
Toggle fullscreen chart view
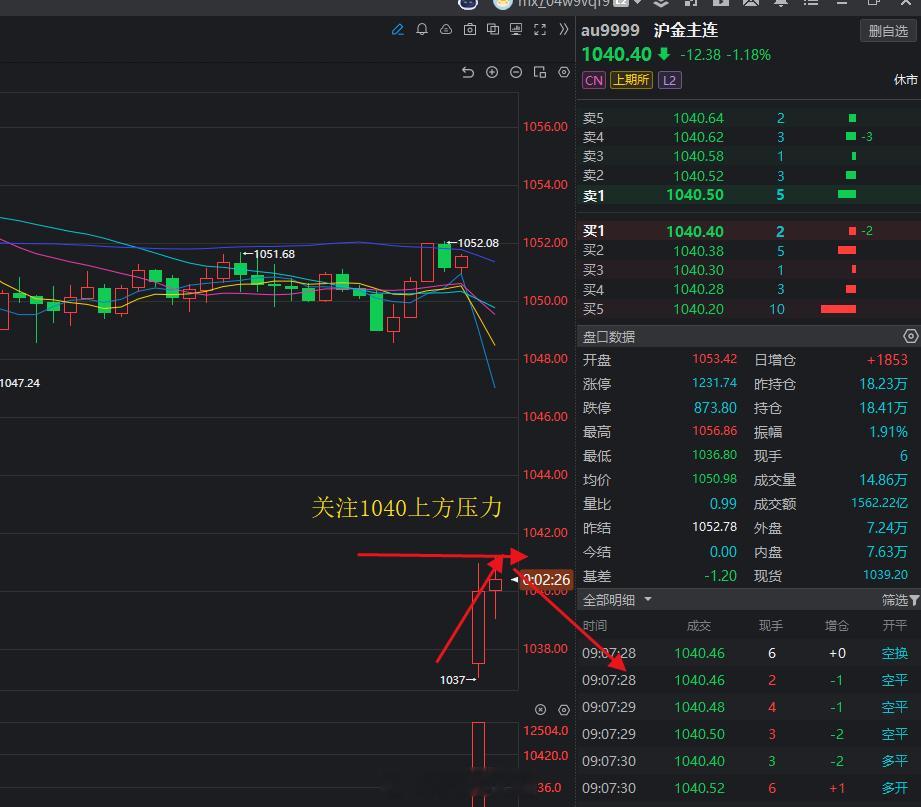pos(539,30)
